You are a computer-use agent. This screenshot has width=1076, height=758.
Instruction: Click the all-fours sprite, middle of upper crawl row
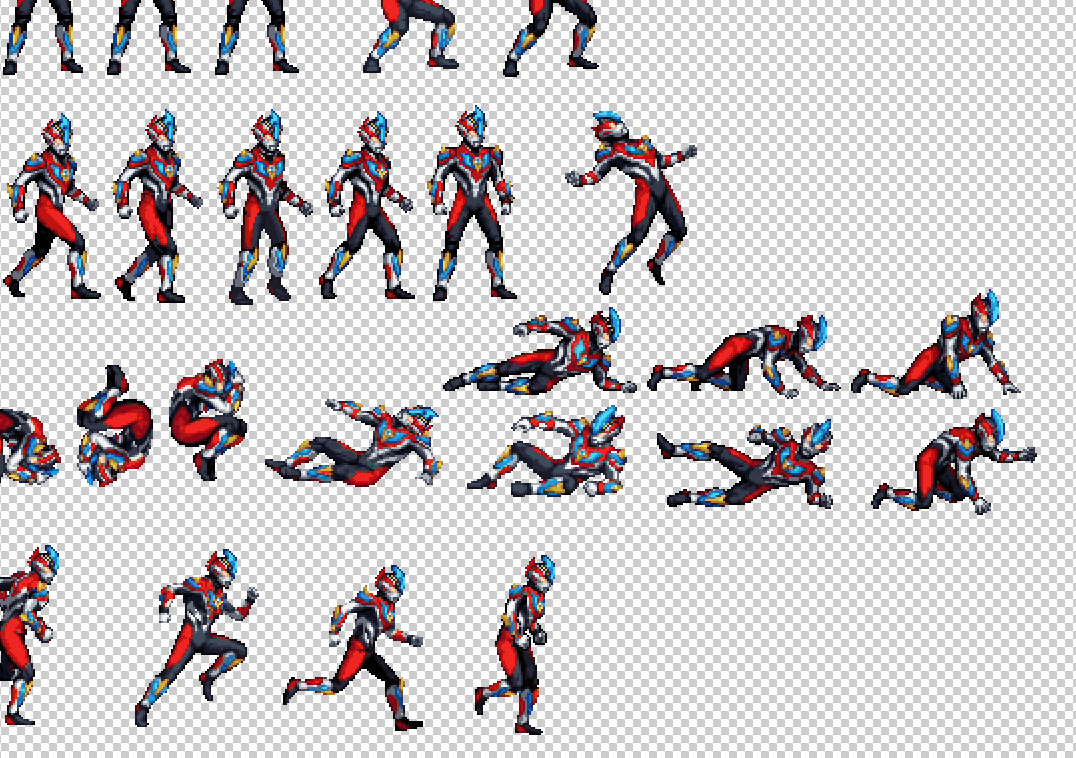point(743,356)
